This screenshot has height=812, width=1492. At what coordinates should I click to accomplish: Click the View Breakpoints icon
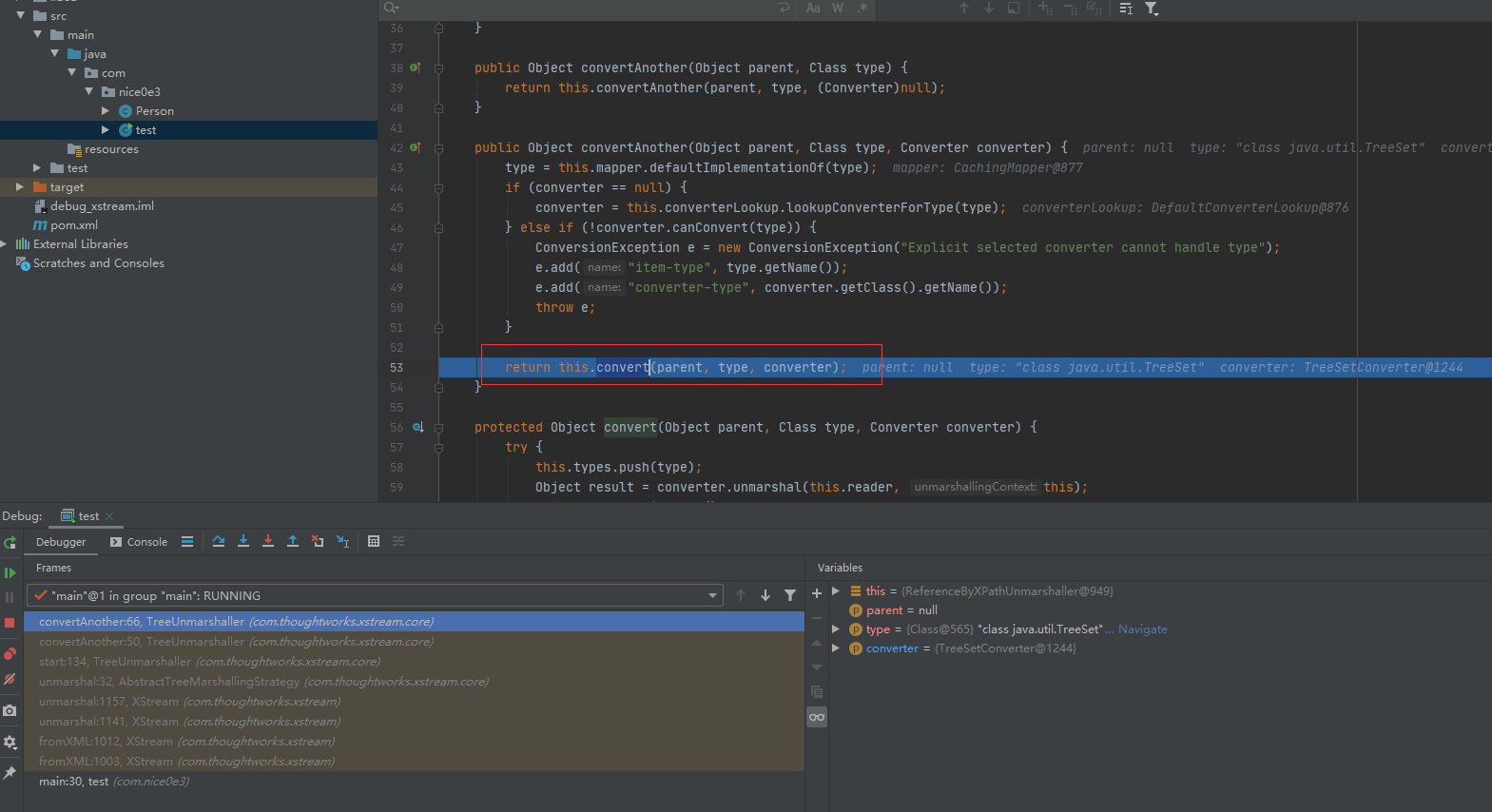pyautogui.click(x=10, y=654)
